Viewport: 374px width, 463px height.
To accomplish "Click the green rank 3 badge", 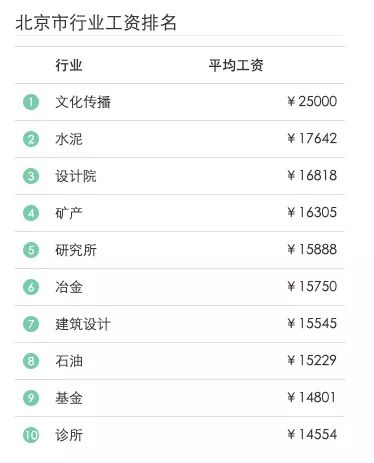I will click(x=31, y=176).
